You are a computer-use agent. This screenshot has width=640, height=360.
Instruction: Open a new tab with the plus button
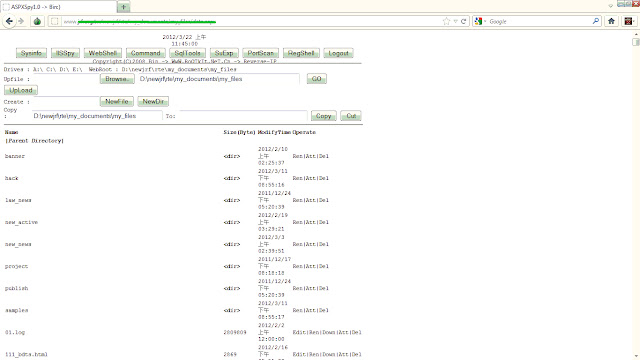(124, 7)
